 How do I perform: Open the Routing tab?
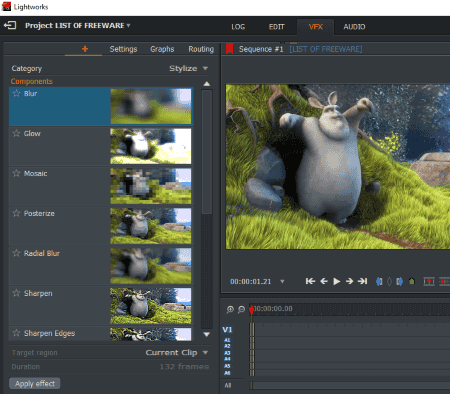coord(201,49)
